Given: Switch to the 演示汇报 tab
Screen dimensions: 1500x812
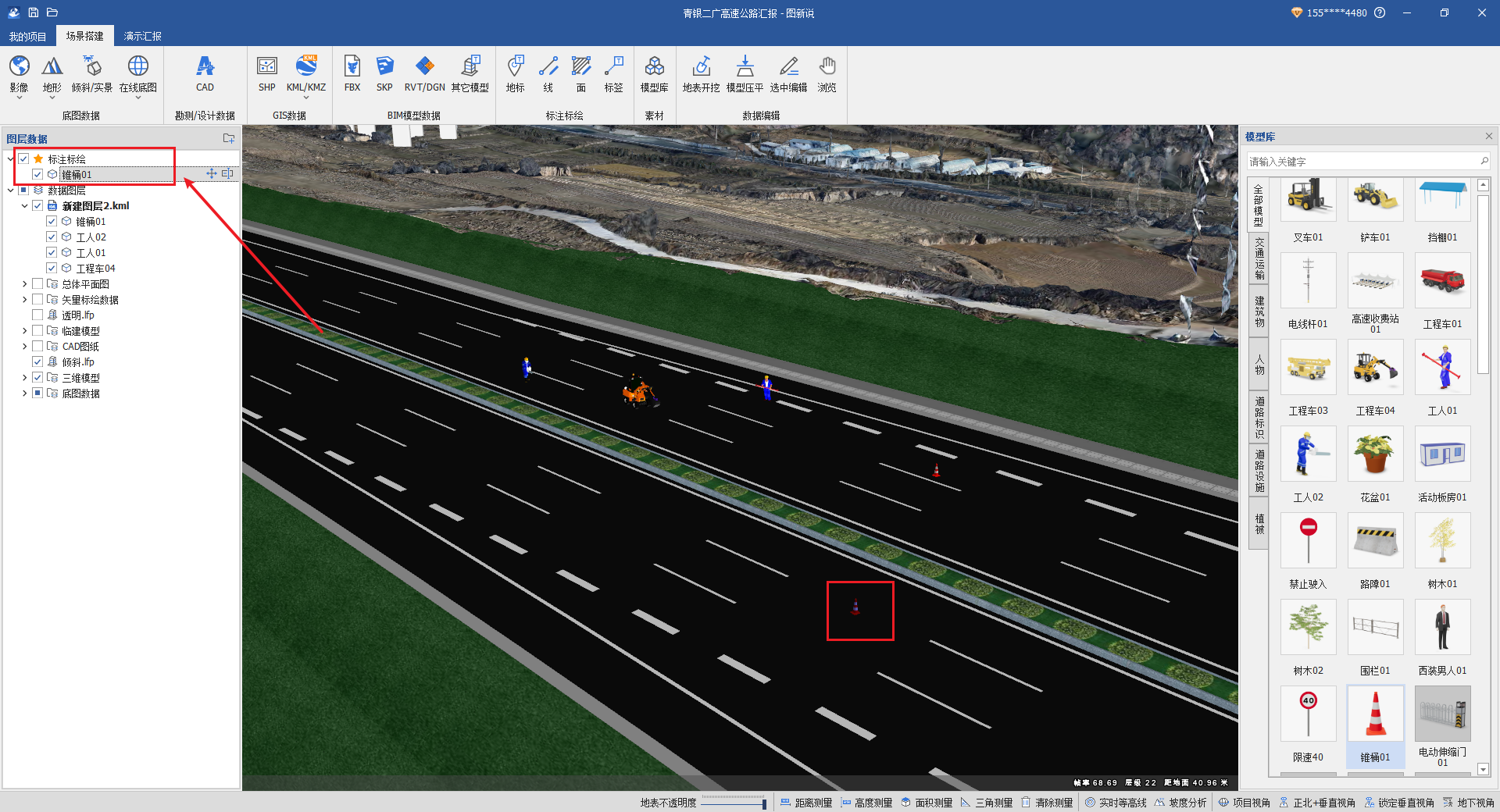Looking at the screenshot, I should tap(142, 36).
